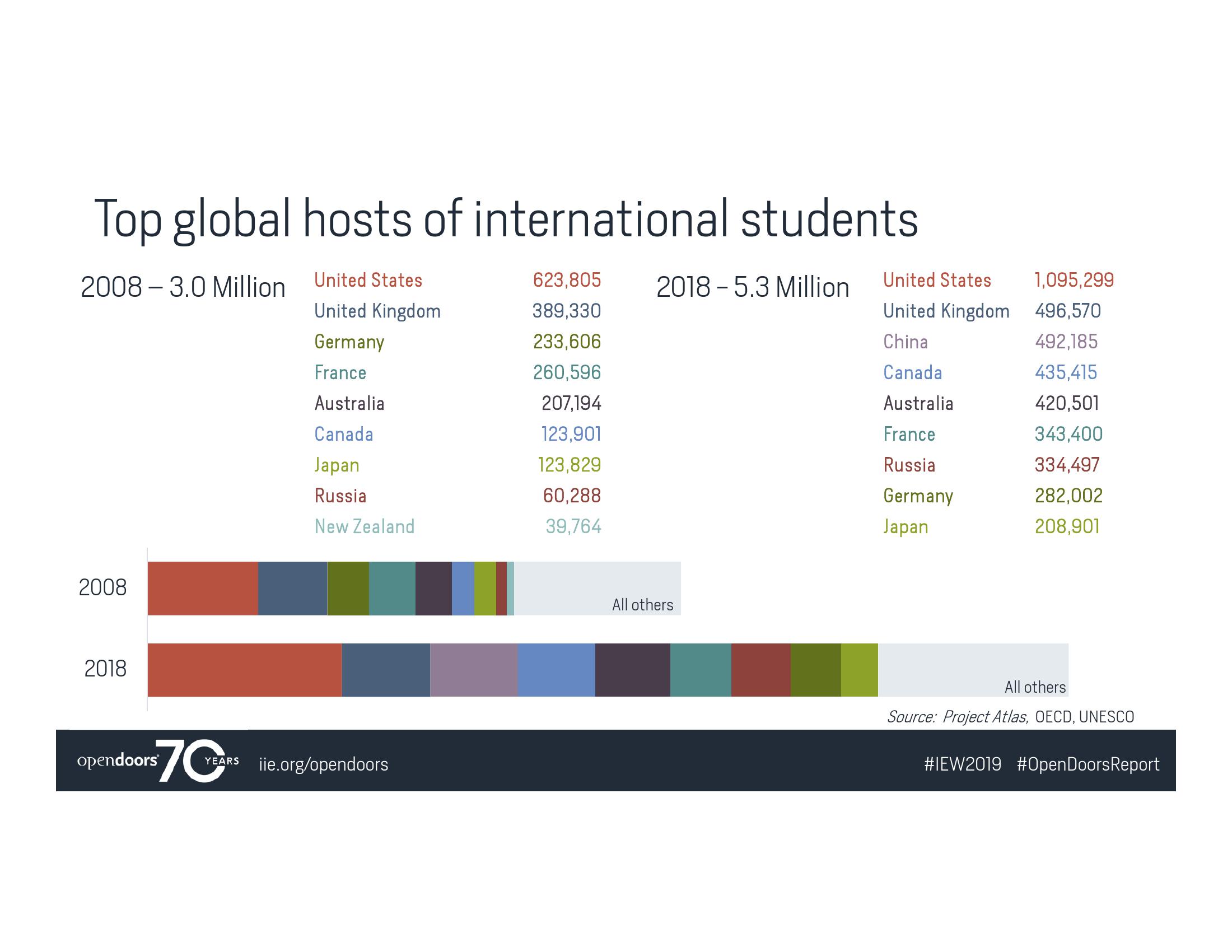Viewport: 1232px width, 952px height.
Task: Click the 2018 'All others' bar segment
Action: (x=973, y=670)
